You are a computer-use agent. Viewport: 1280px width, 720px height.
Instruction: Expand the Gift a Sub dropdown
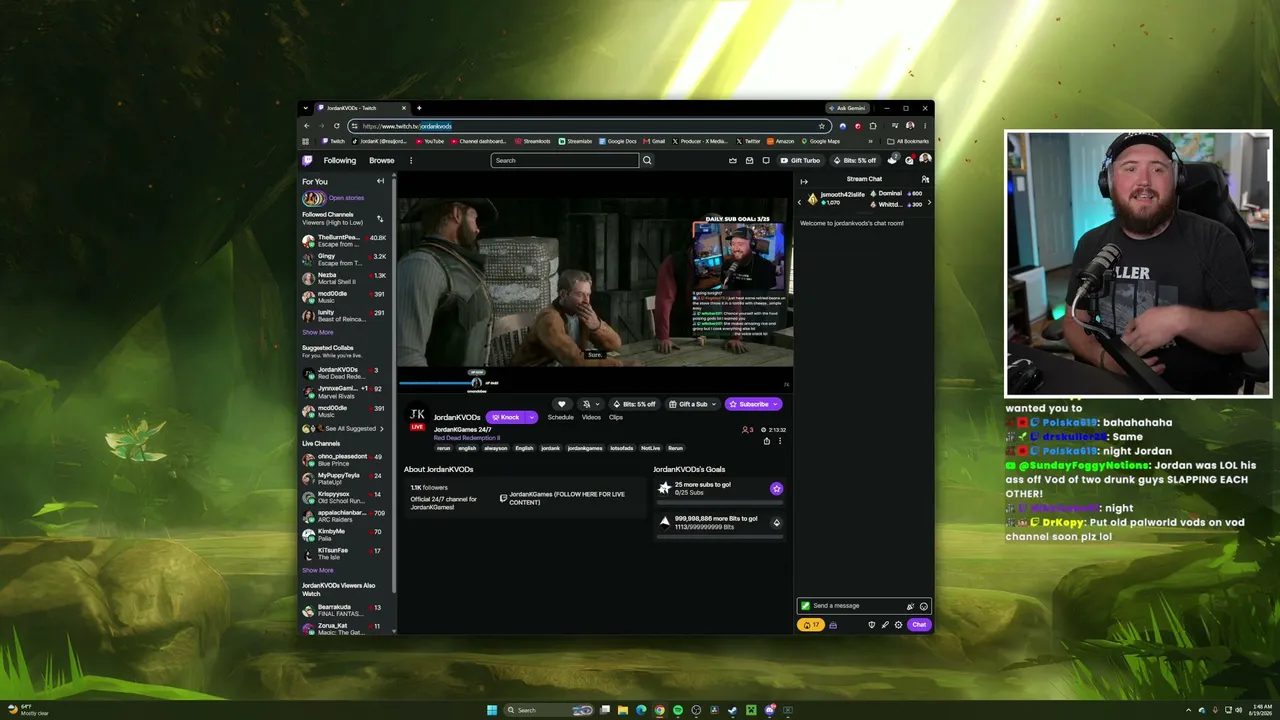714,404
